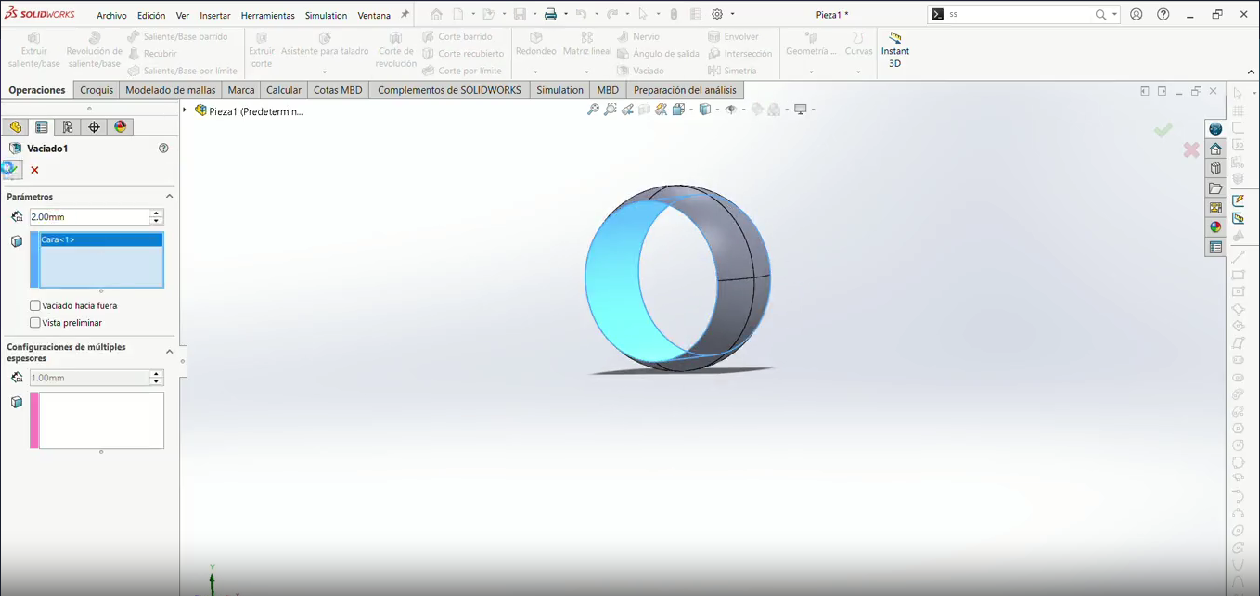Switch to the Calcular tab
Screen dimensions: 1260x596
coord(284,90)
